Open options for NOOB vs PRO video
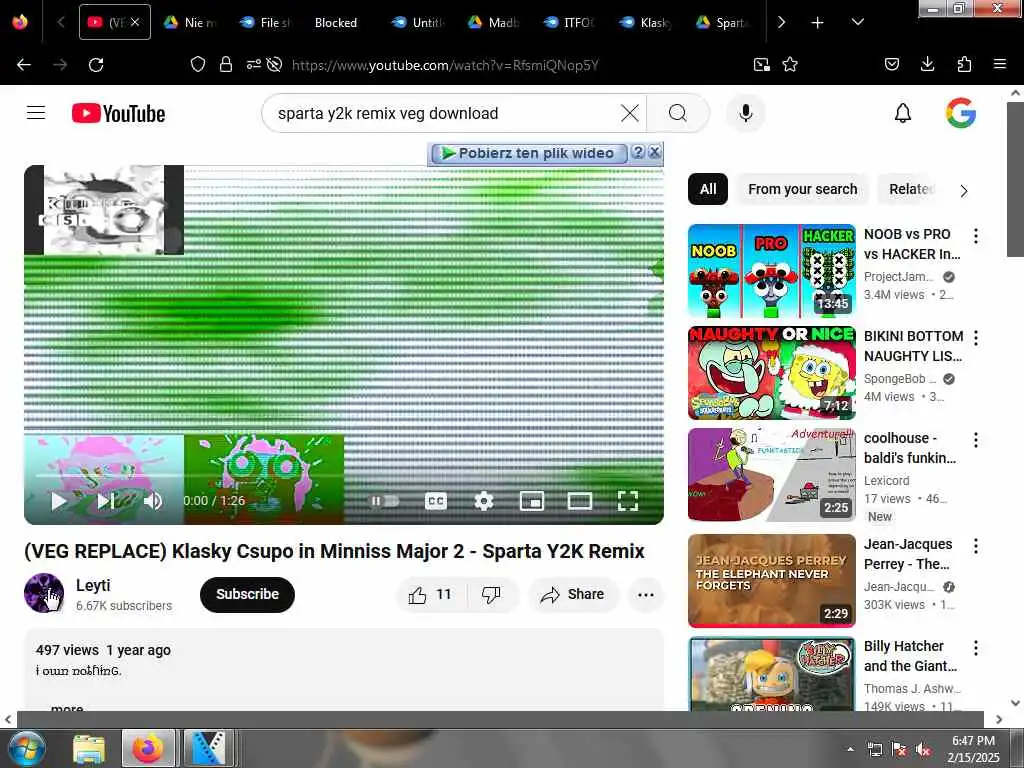This screenshot has height=768, width=1024. click(976, 236)
